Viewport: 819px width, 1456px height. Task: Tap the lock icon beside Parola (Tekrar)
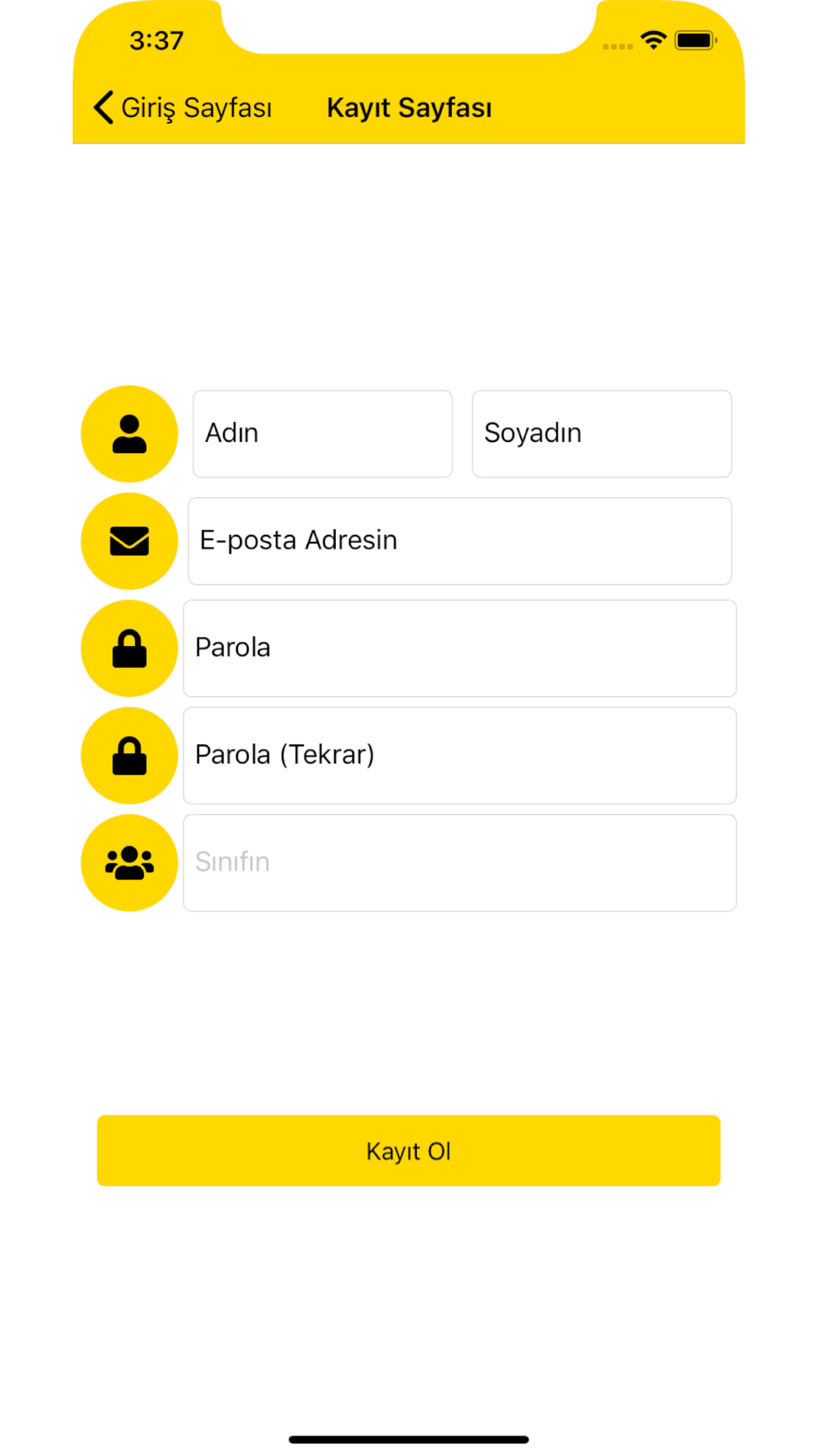point(129,756)
